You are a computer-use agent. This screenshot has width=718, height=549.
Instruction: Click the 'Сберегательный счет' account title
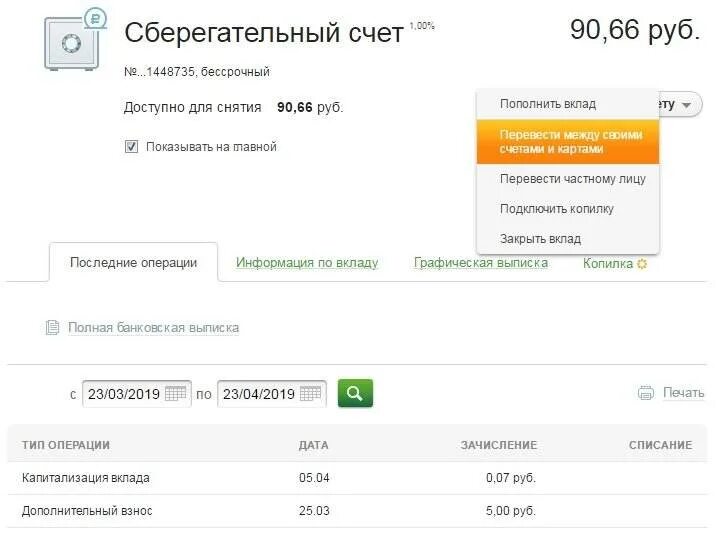[264, 33]
